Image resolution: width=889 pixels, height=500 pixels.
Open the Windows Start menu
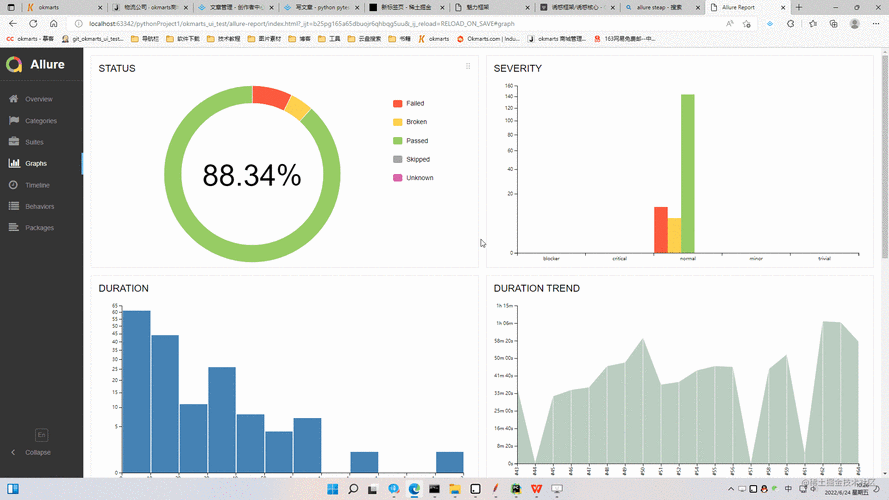331,489
